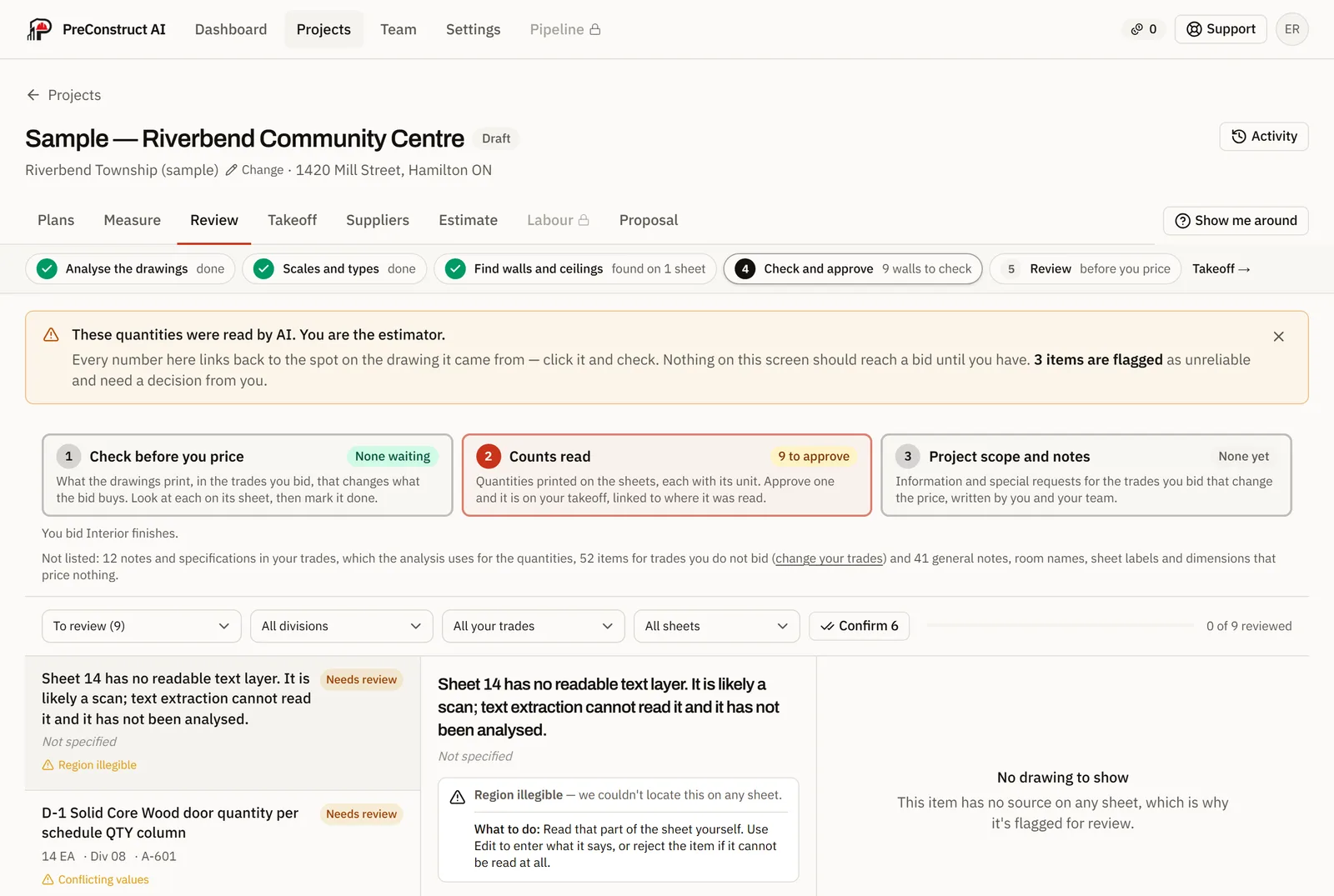Screen dimensions: 1334x896
Task: Go to step 5 Review before you price
Action: click(x=1086, y=268)
